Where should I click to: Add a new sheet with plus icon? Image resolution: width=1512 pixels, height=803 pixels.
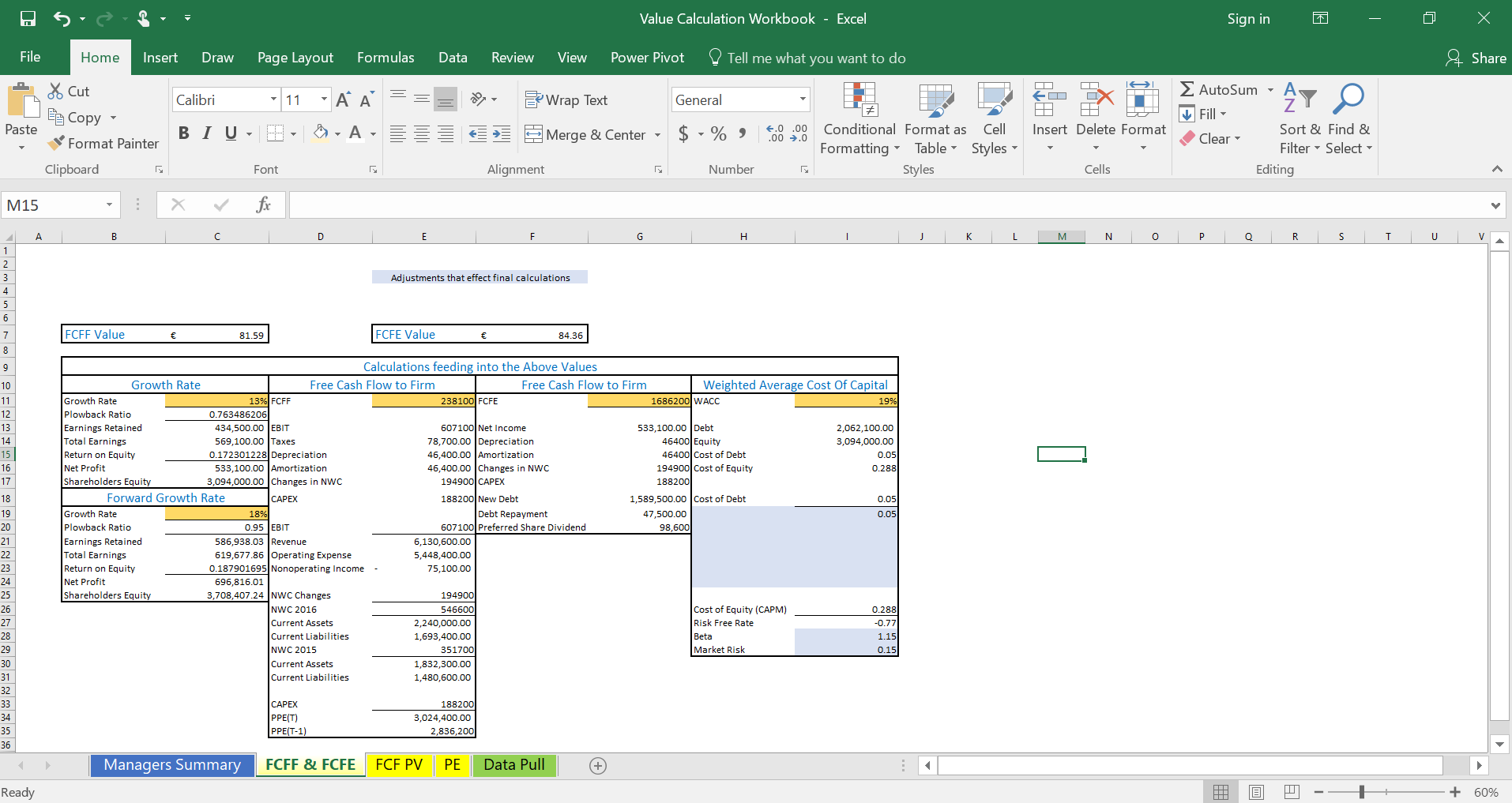tap(598, 765)
